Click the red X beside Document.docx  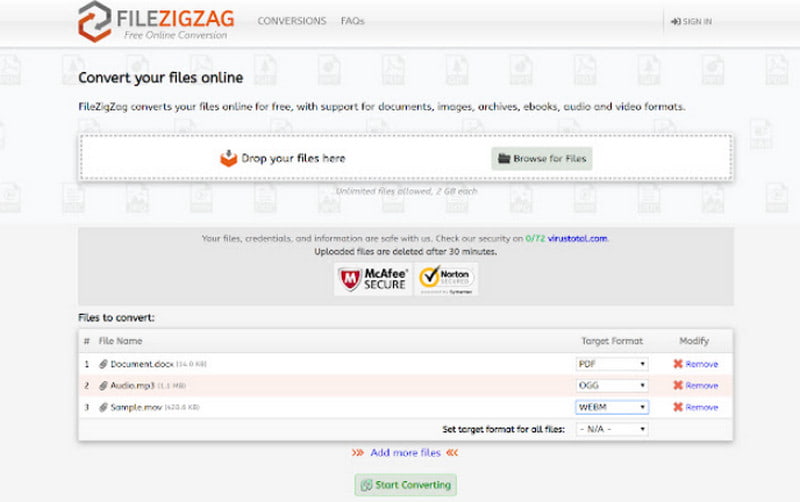coord(679,364)
